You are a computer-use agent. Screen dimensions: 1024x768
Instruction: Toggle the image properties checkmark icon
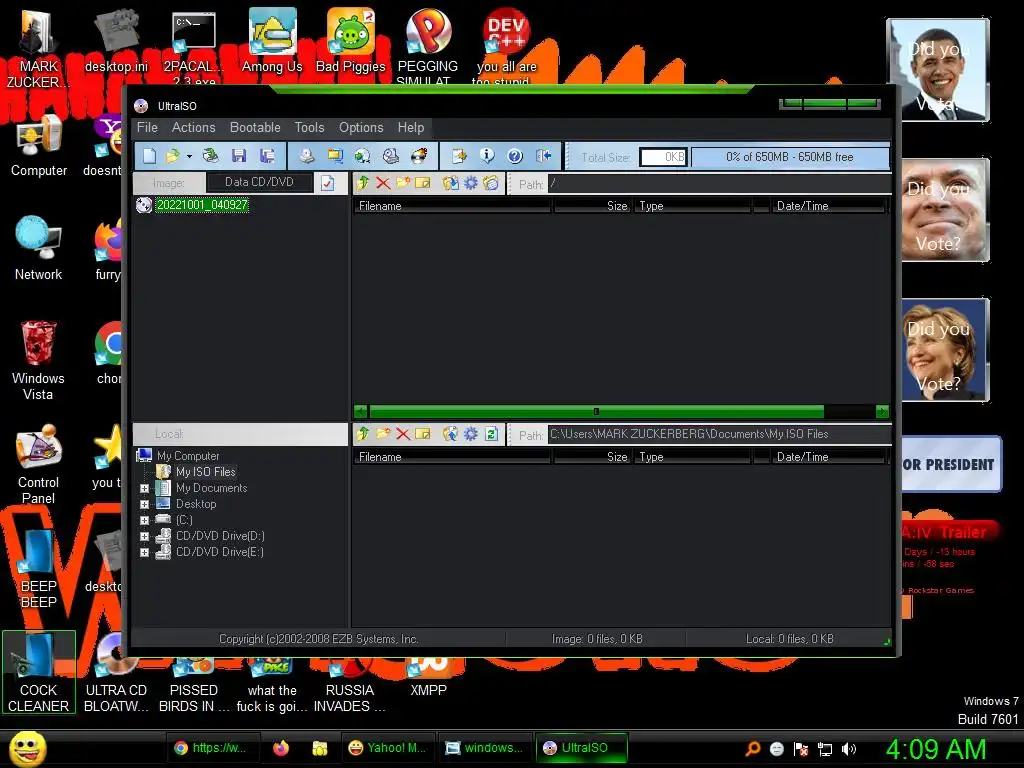[328, 183]
